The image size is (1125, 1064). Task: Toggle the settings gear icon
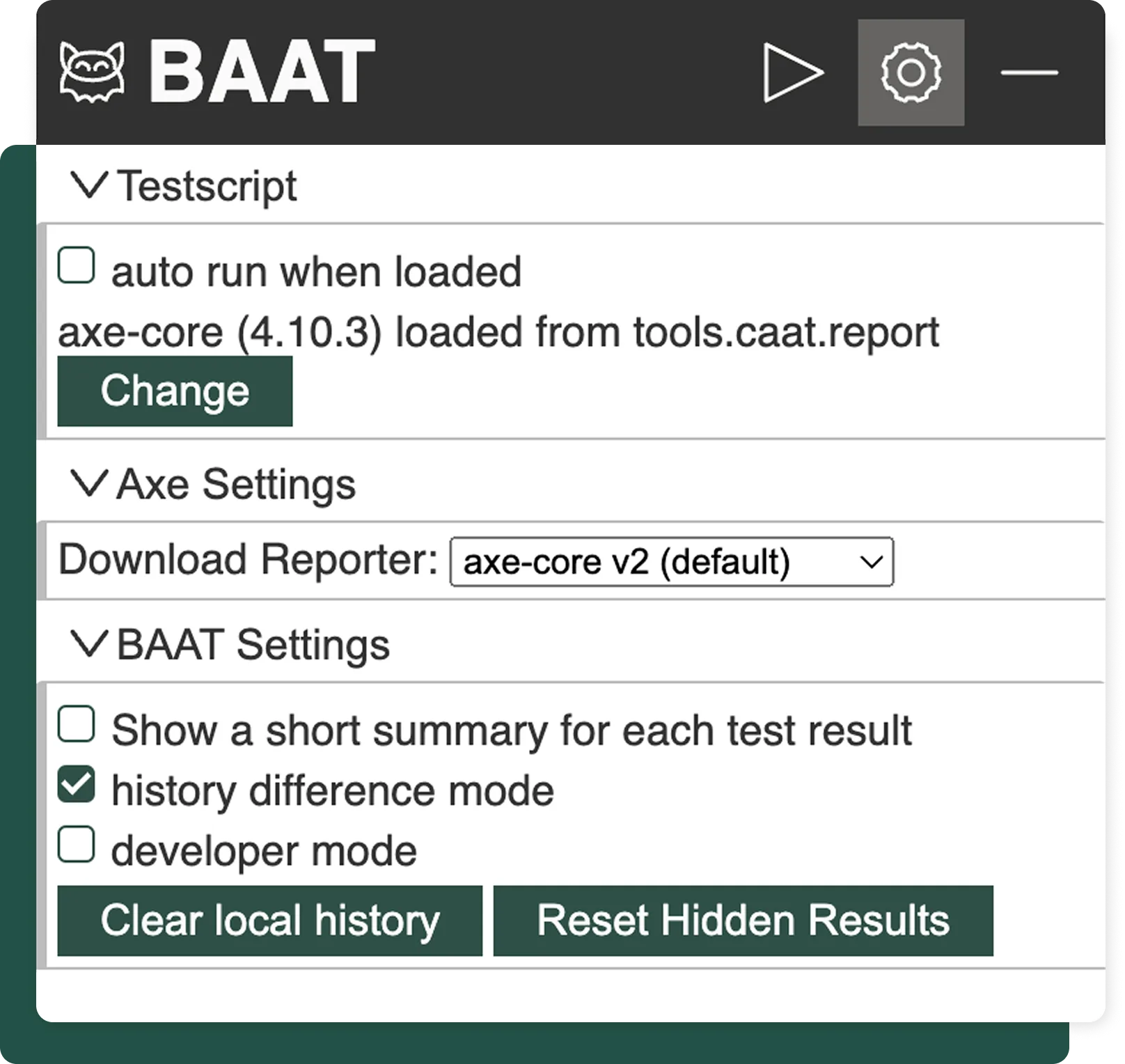[x=911, y=72]
